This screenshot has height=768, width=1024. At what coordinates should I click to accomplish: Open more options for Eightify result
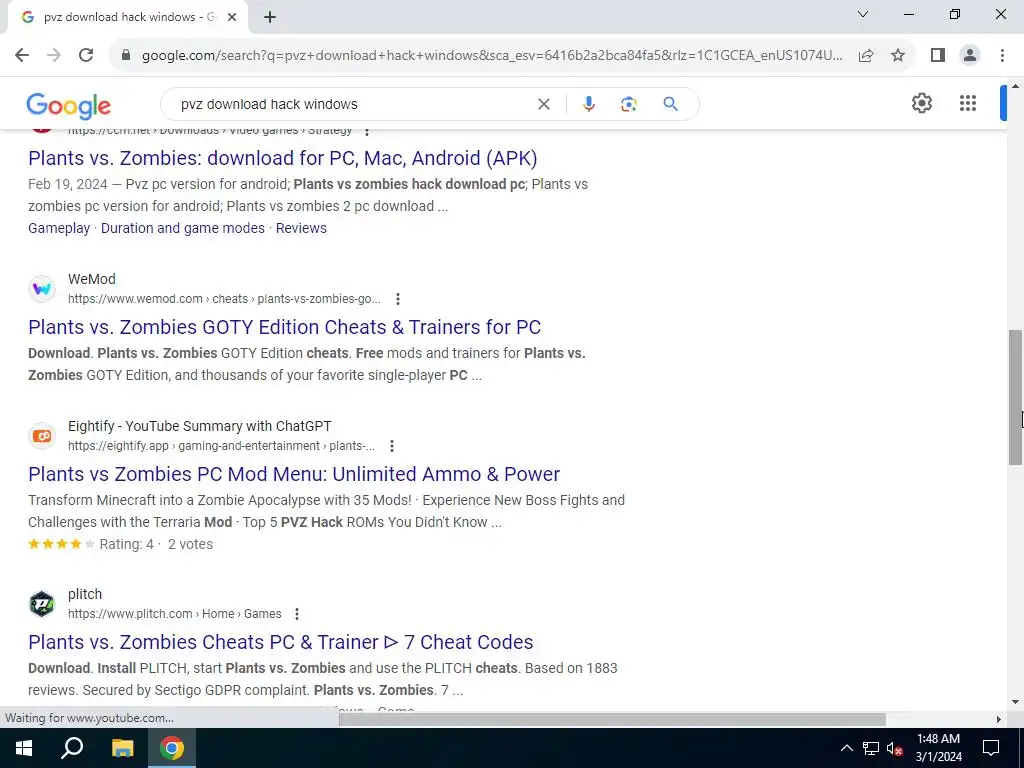coord(392,446)
